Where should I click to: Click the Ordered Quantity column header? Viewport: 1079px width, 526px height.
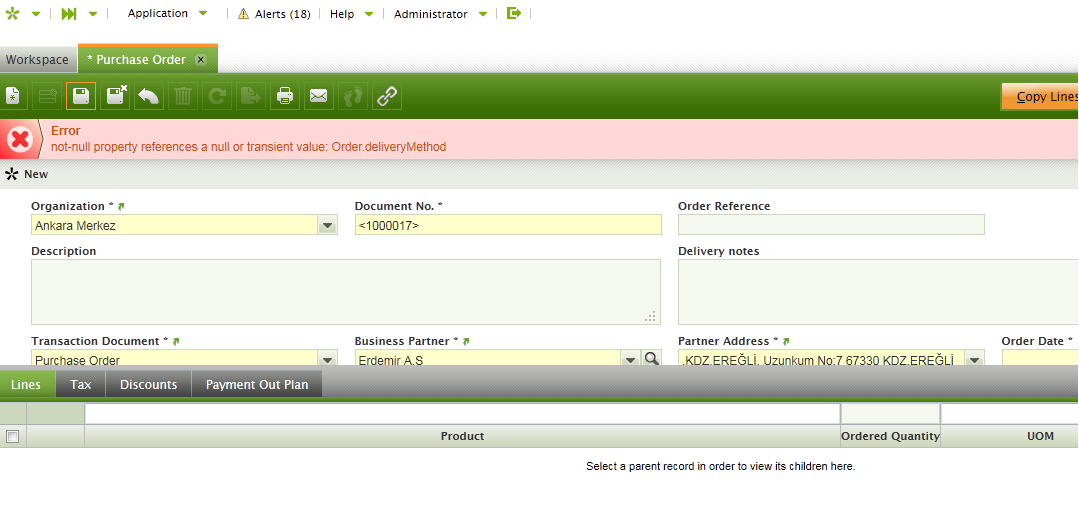pyautogui.click(x=890, y=436)
